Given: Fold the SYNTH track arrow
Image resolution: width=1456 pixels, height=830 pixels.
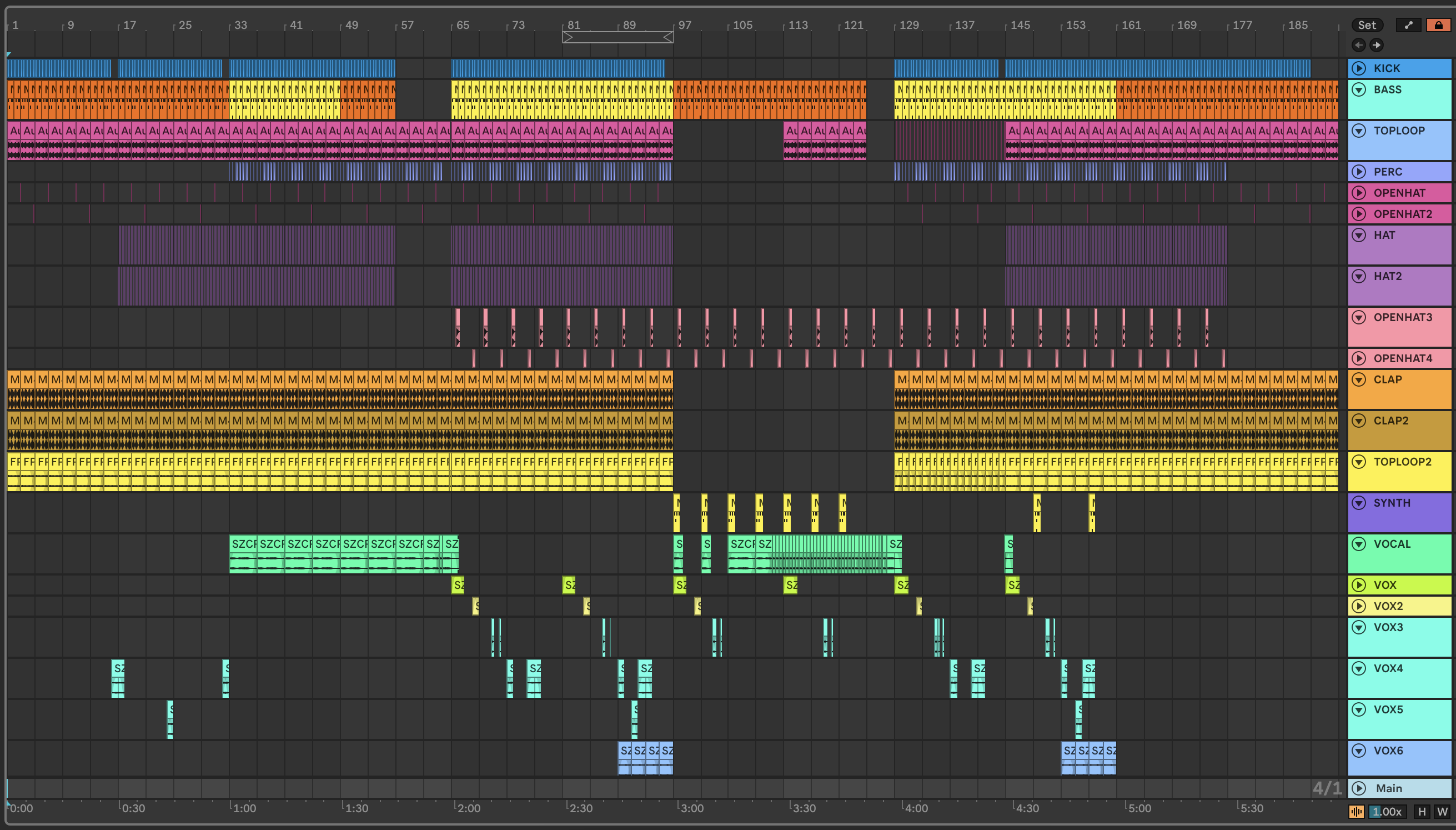Looking at the screenshot, I should [1359, 502].
